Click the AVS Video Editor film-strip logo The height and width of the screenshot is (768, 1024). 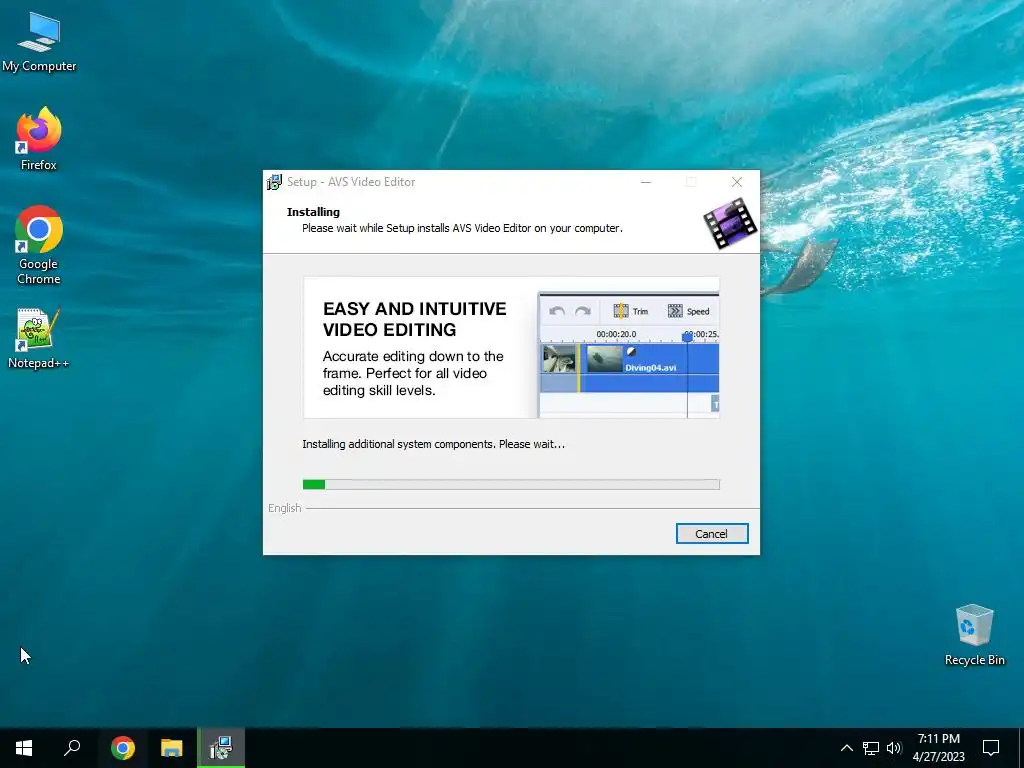(x=730, y=224)
